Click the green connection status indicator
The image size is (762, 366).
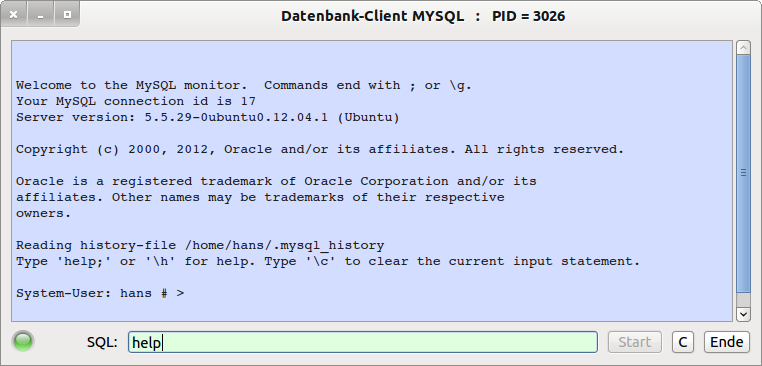[23, 341]
